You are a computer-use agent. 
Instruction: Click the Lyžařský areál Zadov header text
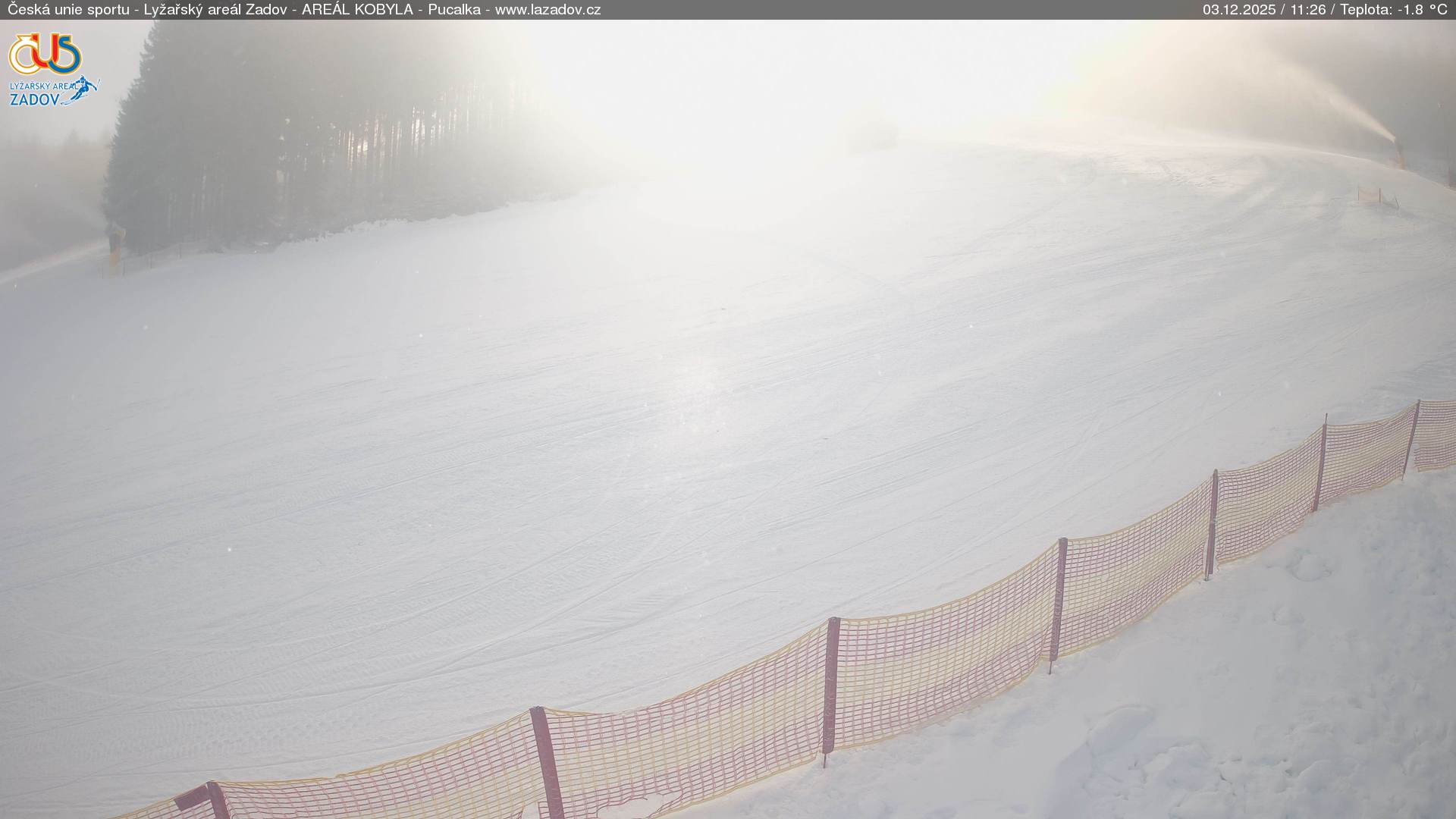pos(214,10)
